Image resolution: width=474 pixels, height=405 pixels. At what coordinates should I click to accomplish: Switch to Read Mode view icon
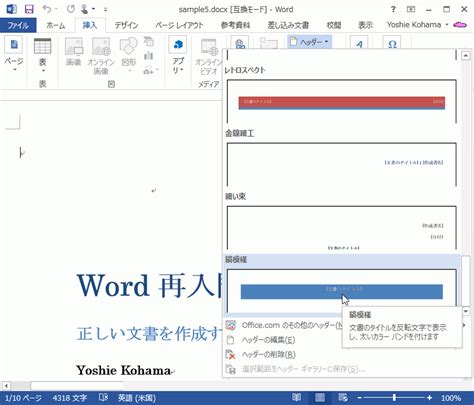(x=296, y=397)
